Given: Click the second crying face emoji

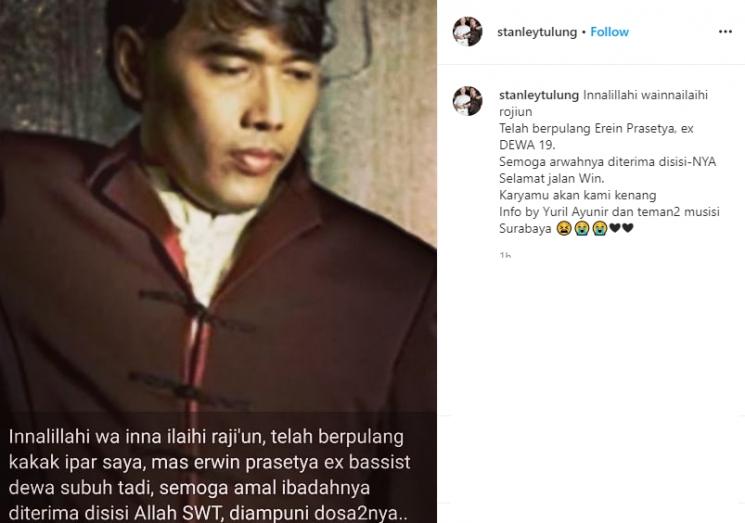Looking at the screenshot, I should (x=600, y=229).
